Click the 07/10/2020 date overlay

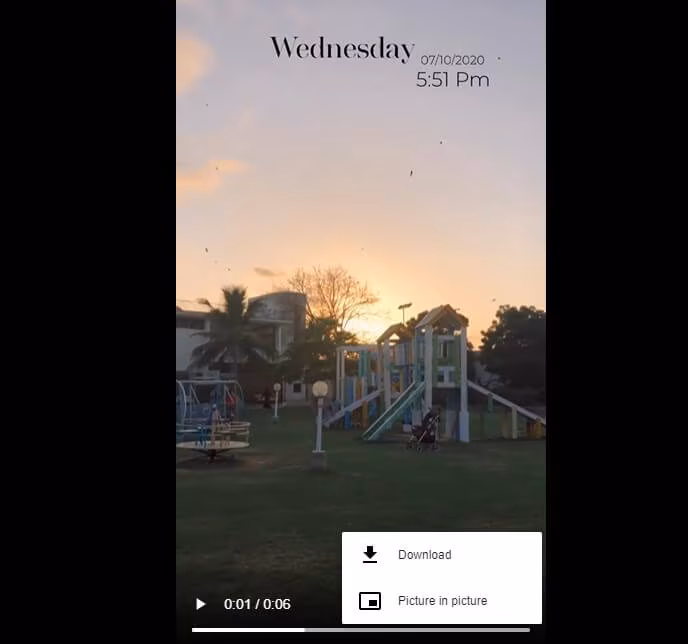pos(452,60)
